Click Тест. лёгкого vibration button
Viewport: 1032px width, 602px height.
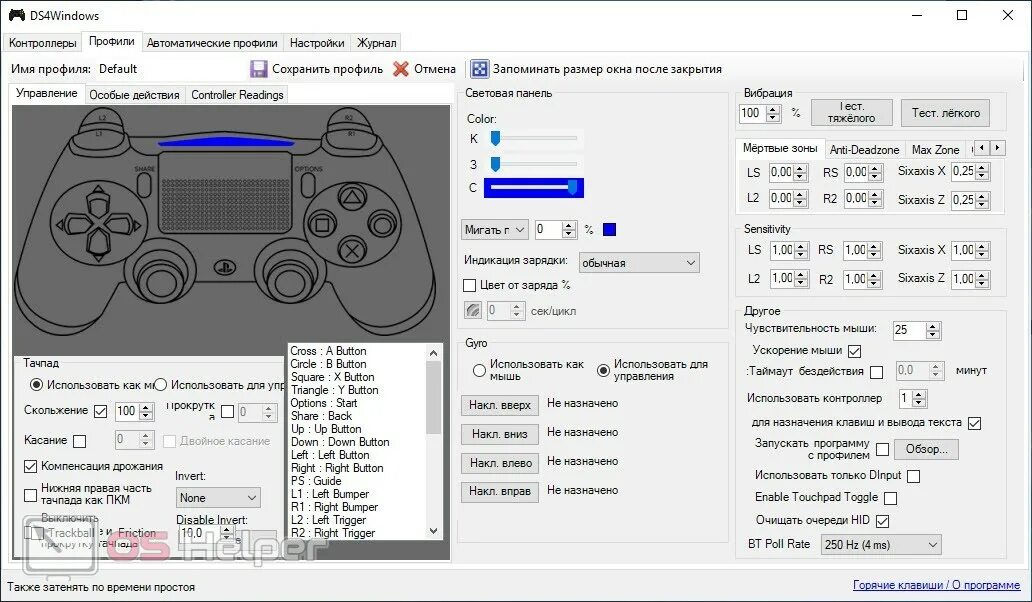(946, 113)
